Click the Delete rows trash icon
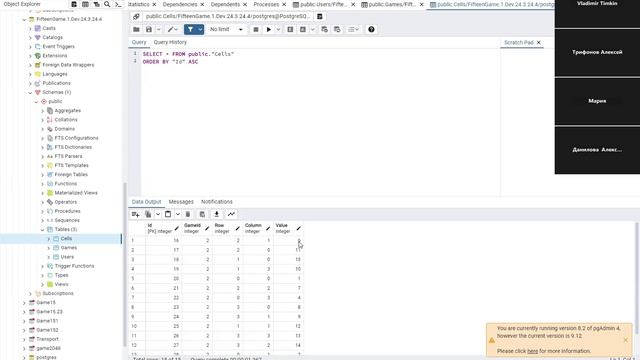The height and width of the screenshot is (360, 640). (188, 214)
